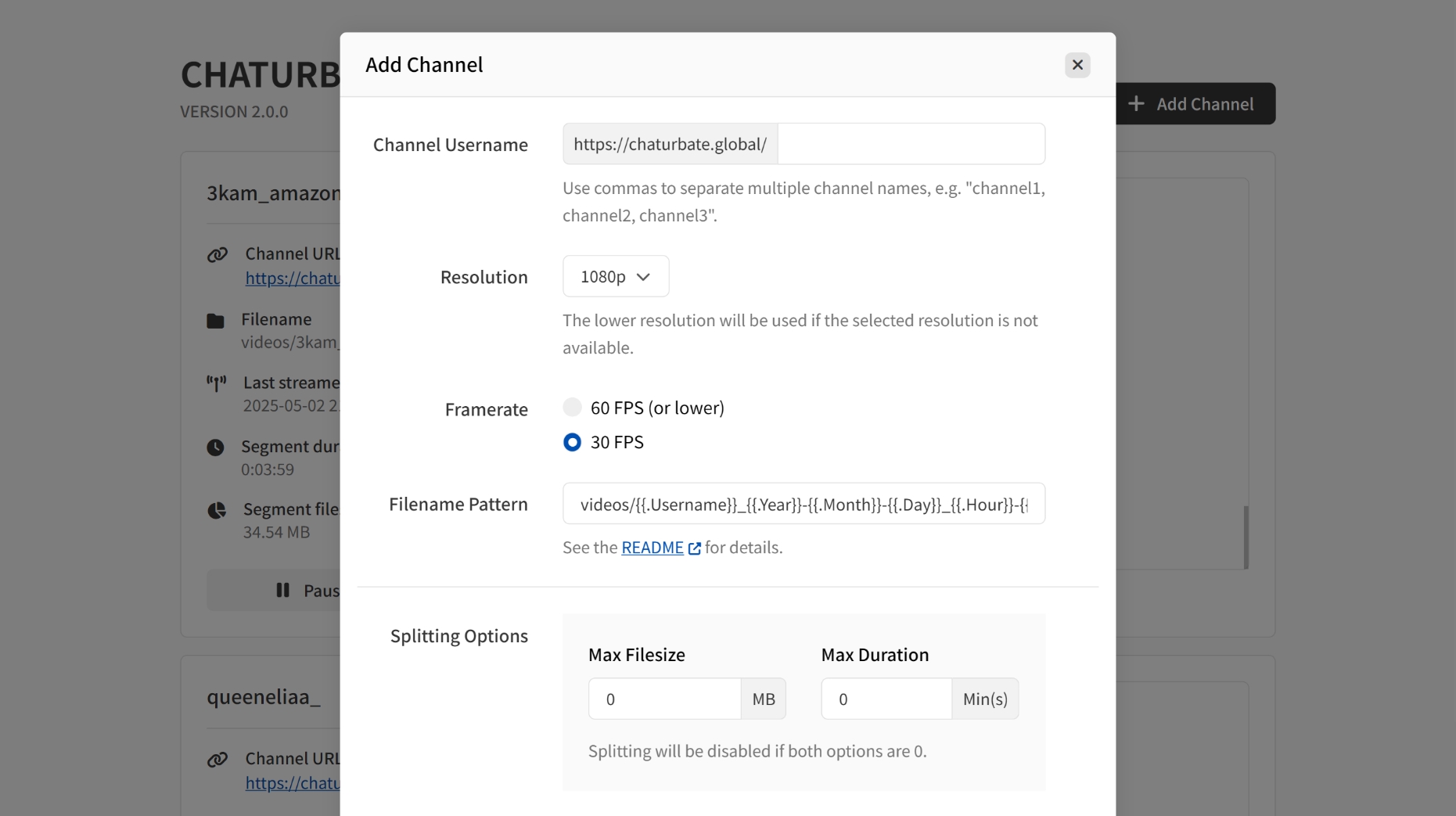Click the Add Channel dialog title
This screenshot has width=1456, height=816.
pyautogui.click(x=424, y=65)
